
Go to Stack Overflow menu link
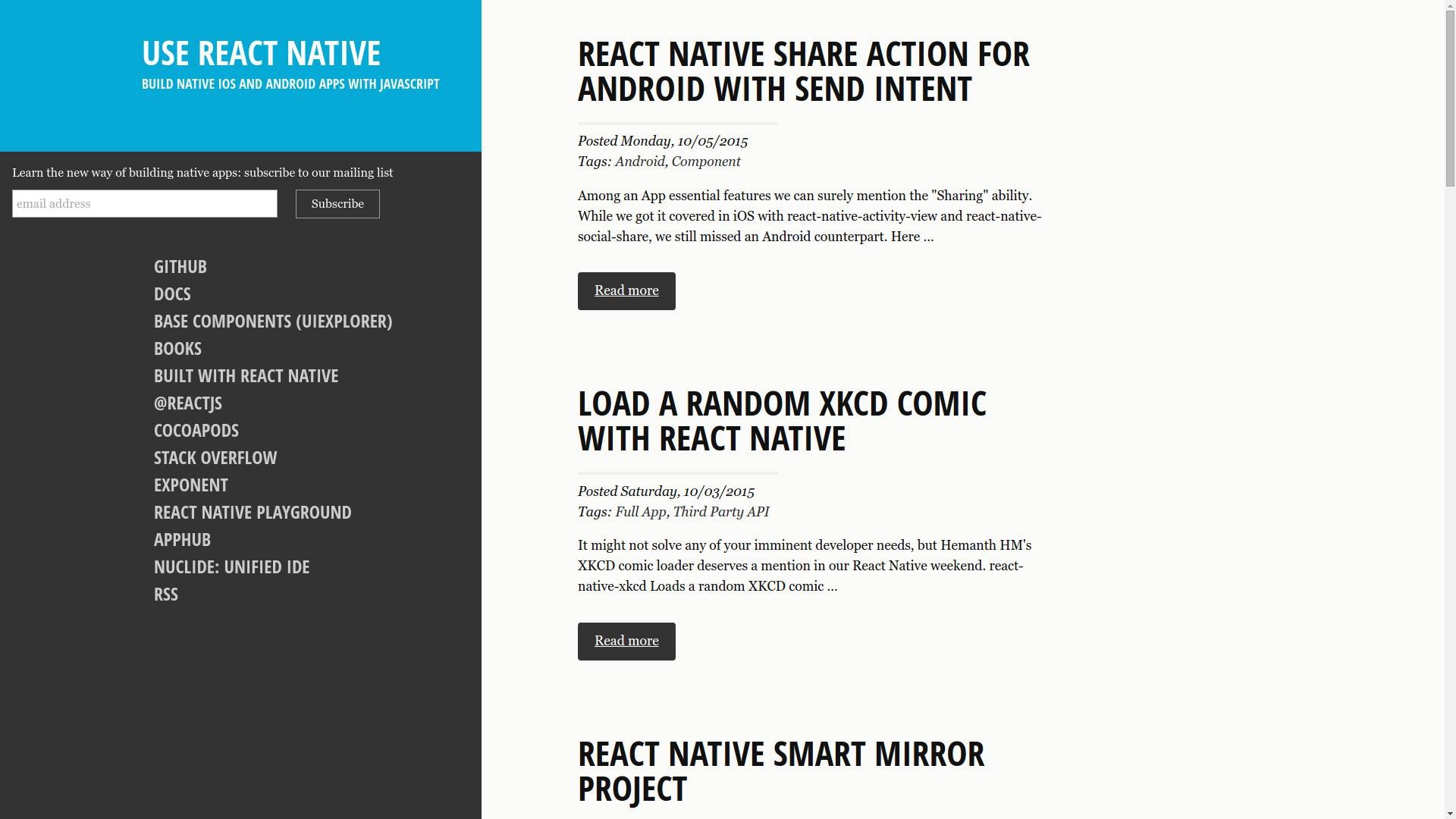tap(215, 458)
